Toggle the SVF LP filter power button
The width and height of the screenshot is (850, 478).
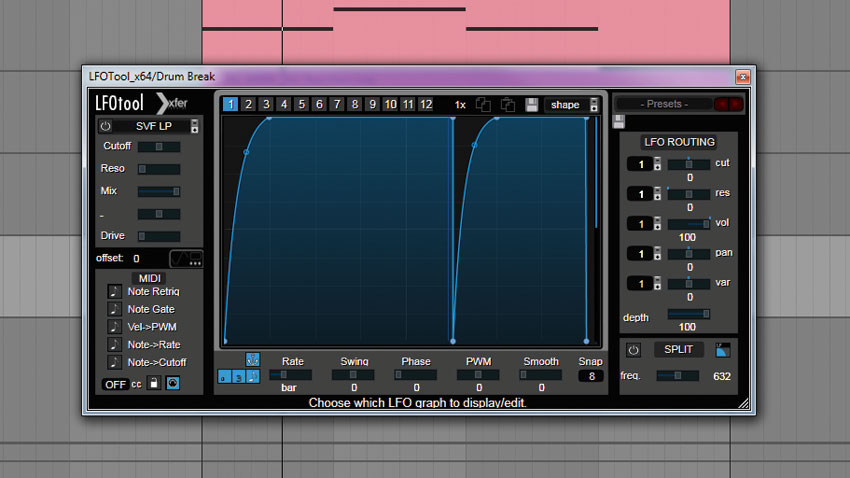[105, 126]
